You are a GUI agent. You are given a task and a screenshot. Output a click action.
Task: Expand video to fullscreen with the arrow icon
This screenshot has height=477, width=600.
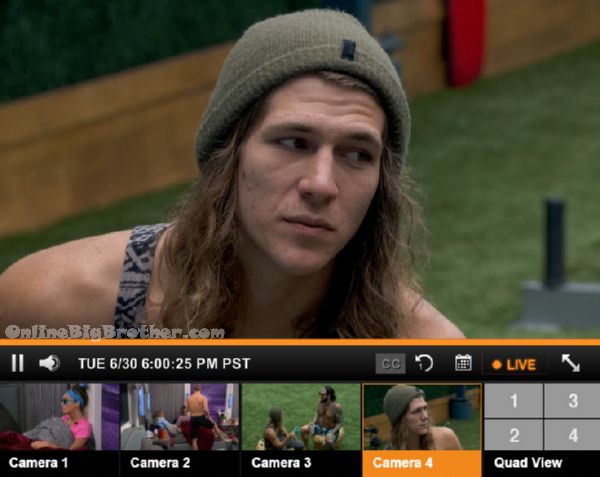[571, 363]
